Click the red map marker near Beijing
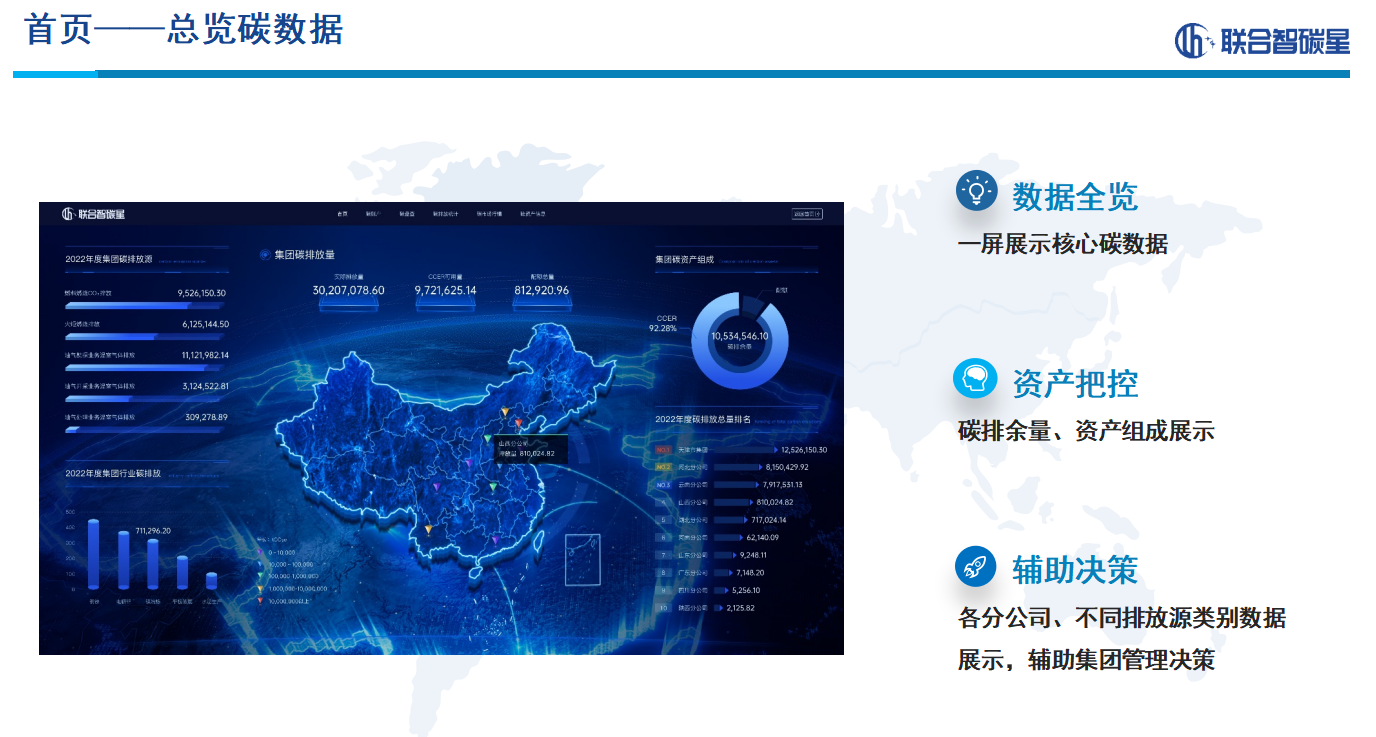The width and height of the screenshot is (1376, 737). click(x=518, y=423)
